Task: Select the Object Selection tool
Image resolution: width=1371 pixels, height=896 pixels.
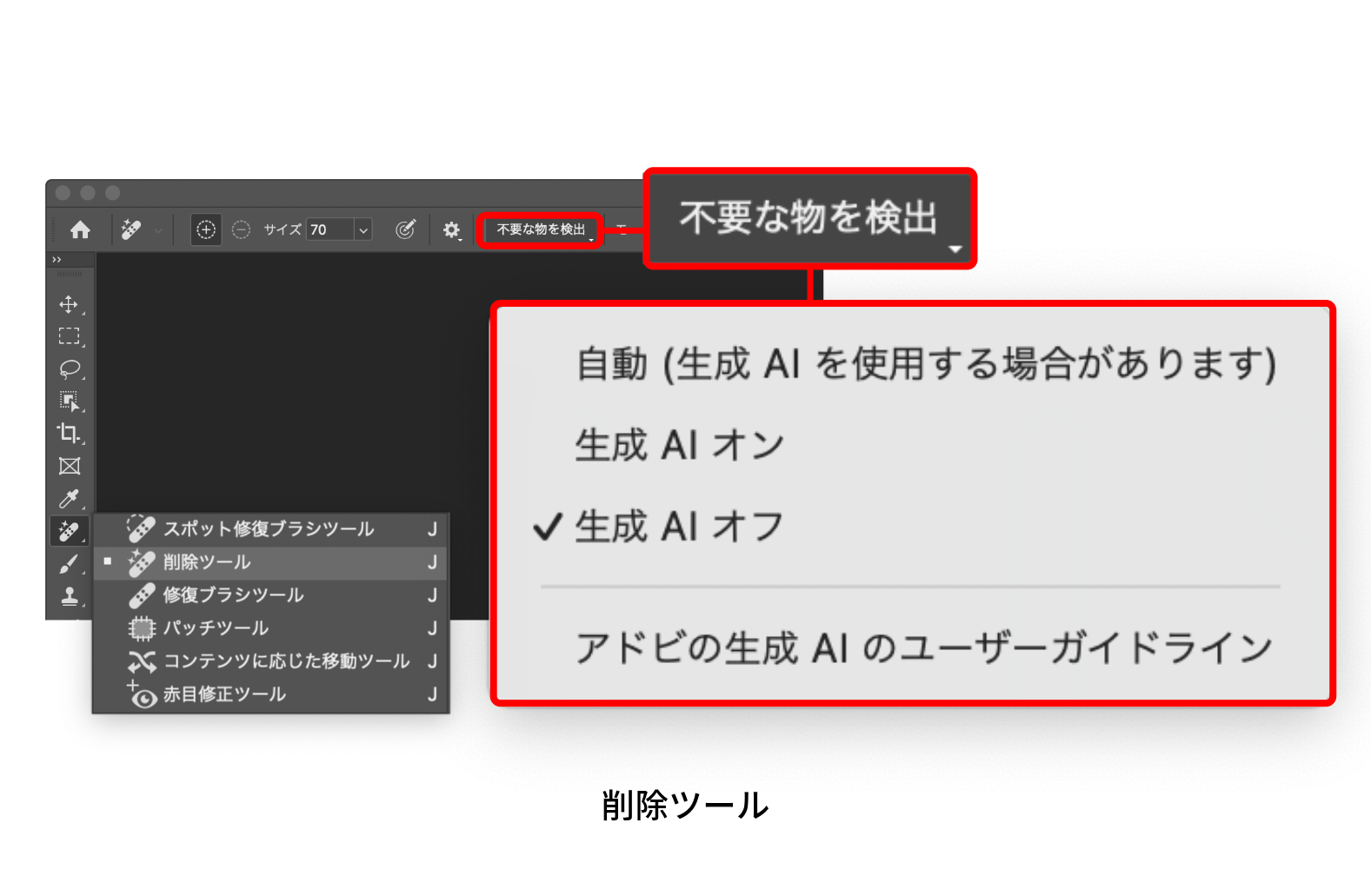Action: 69,401
